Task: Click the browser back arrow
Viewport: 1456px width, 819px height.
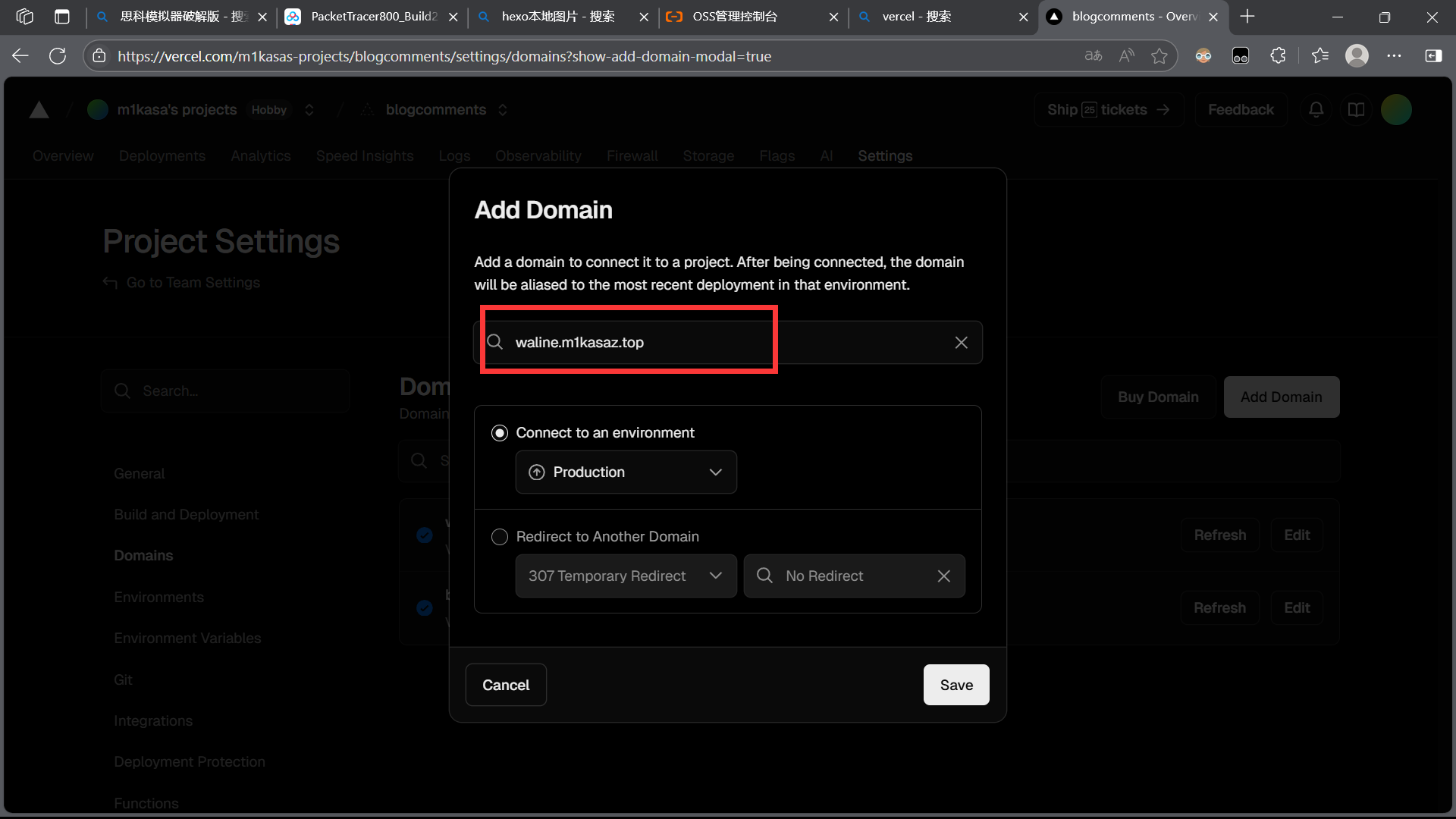Action: pyautogui.click(x=20, y=56)
